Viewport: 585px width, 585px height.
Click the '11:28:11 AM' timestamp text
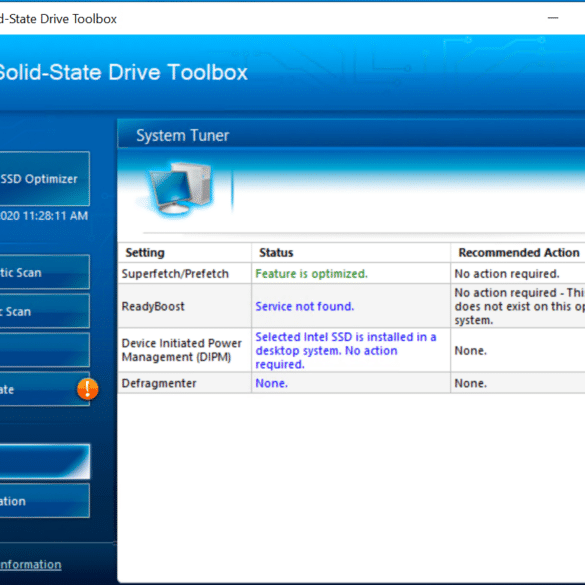click(56, 216)
